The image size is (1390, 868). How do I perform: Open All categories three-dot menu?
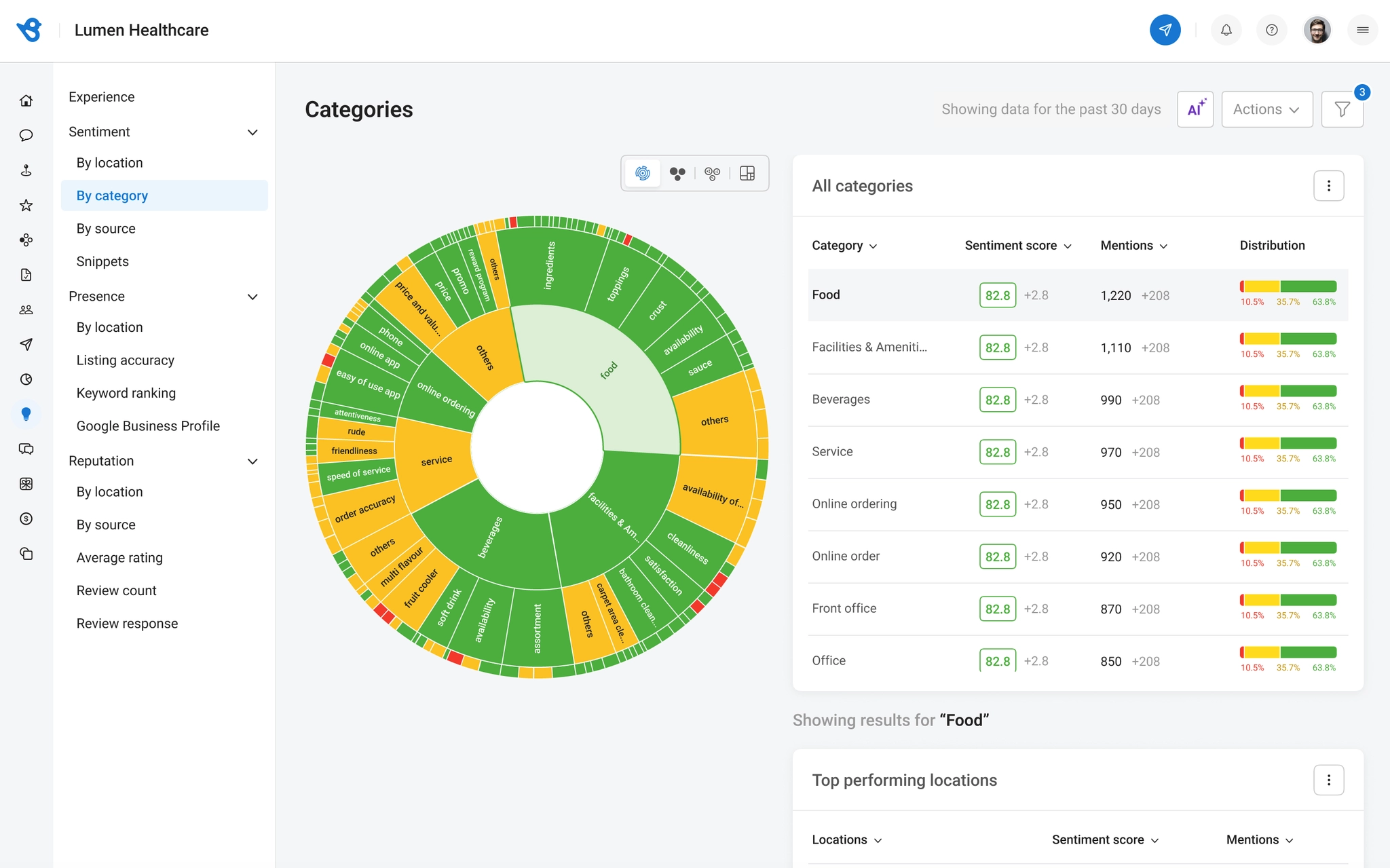coord(1328,186)
